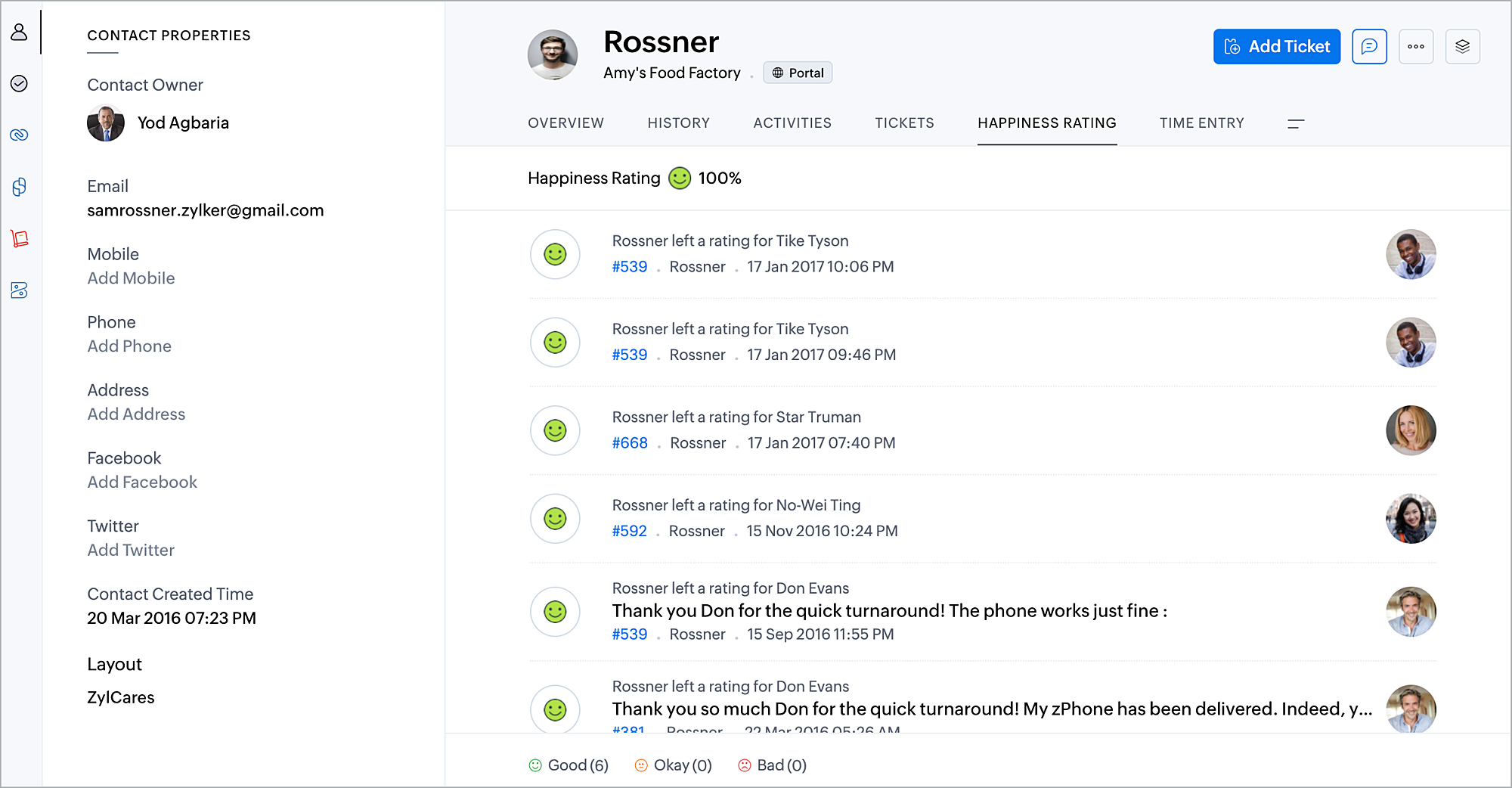Open the blue document sidebar icon

(19, 187)
